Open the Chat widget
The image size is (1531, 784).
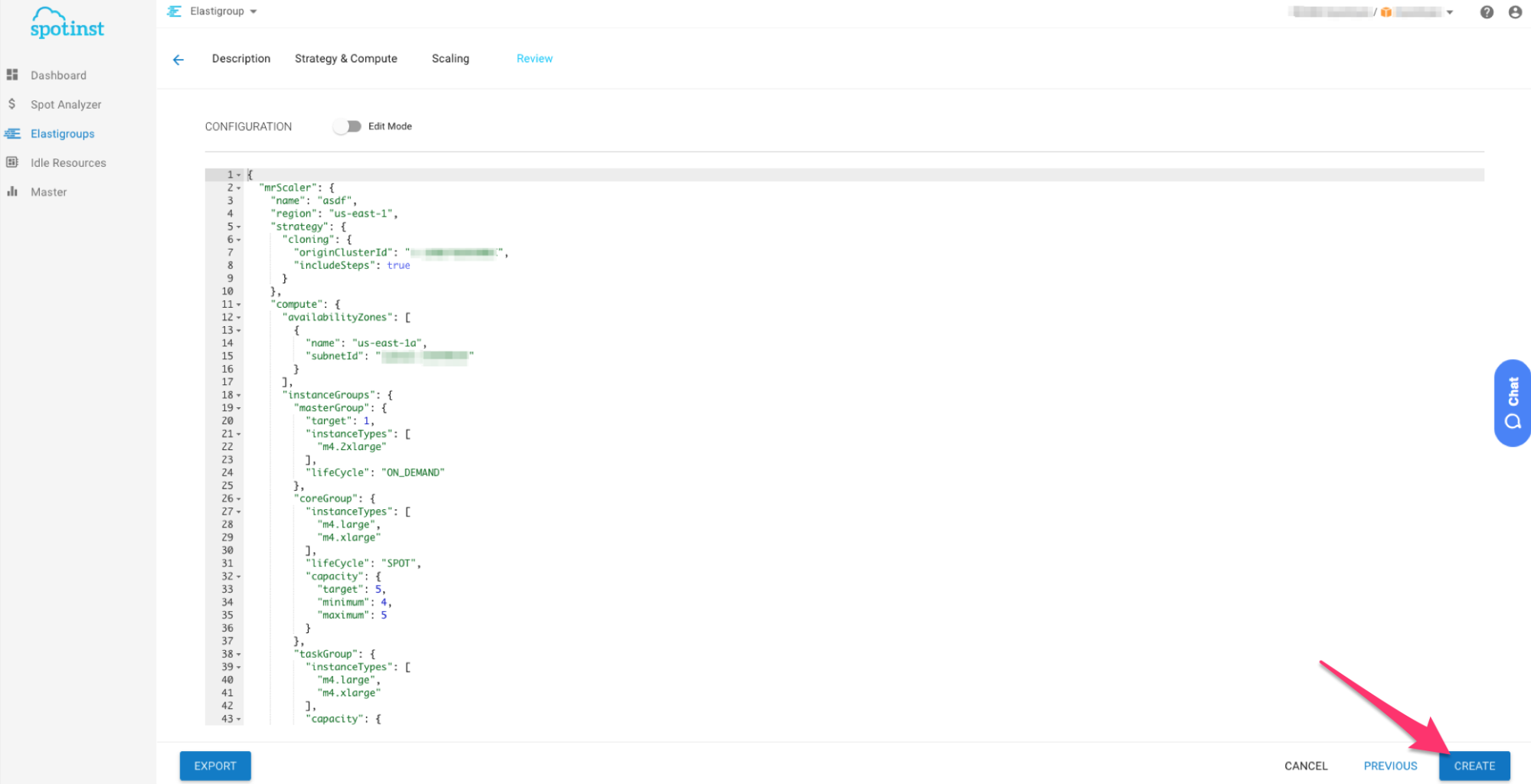point(1512,403)
